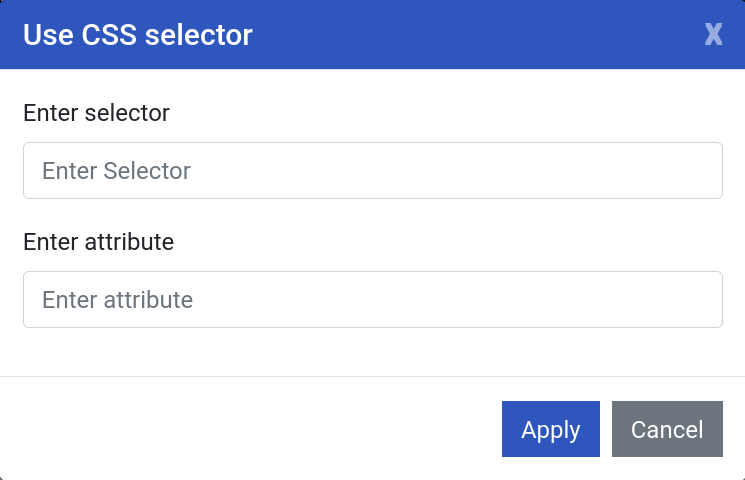Click the "Use CSS selector" title text

coord(138,36)
